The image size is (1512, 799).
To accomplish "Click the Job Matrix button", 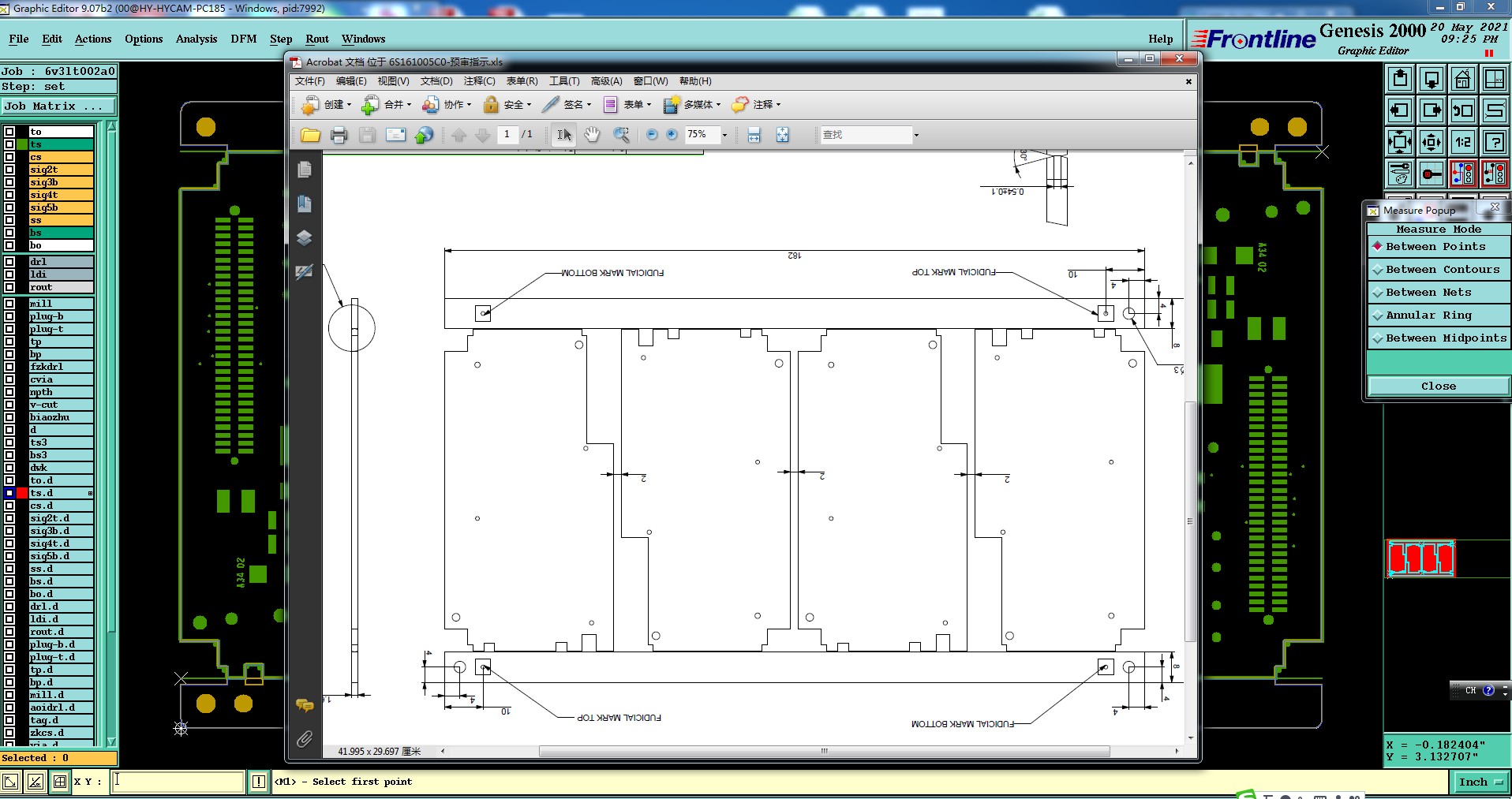I will click(58, 106).
